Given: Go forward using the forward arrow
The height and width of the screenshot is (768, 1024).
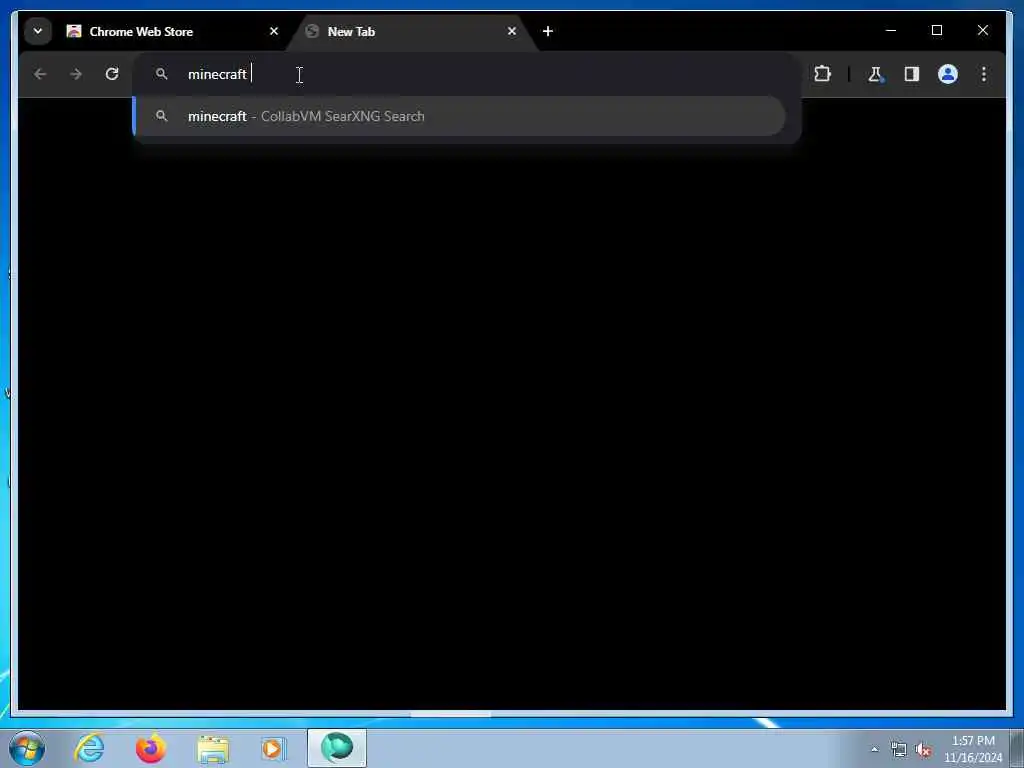Looking at the screenshot, I should 76,74.
